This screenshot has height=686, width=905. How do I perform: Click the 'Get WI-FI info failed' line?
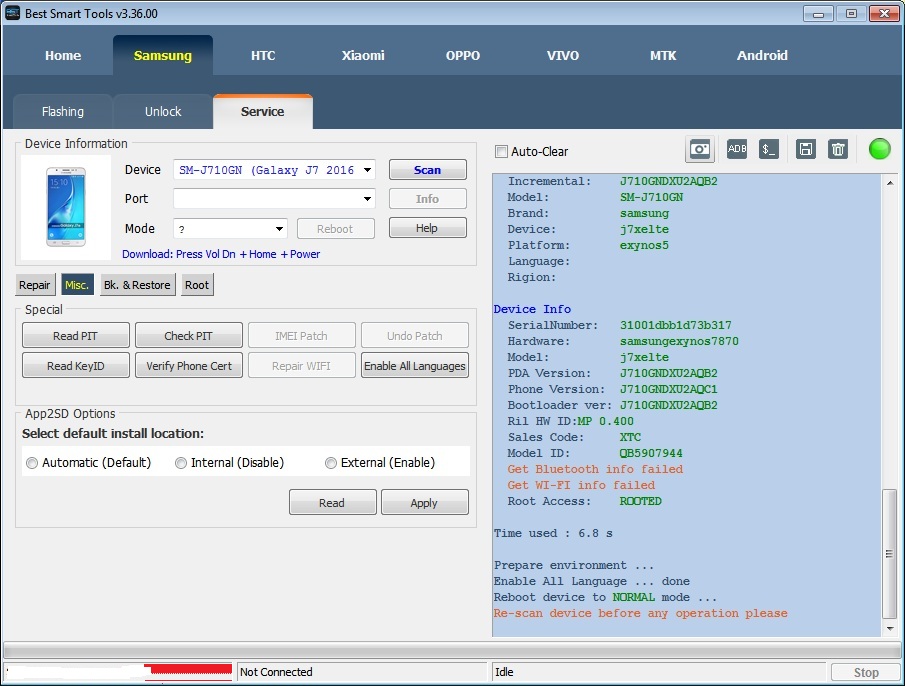[x=581, y=485]
